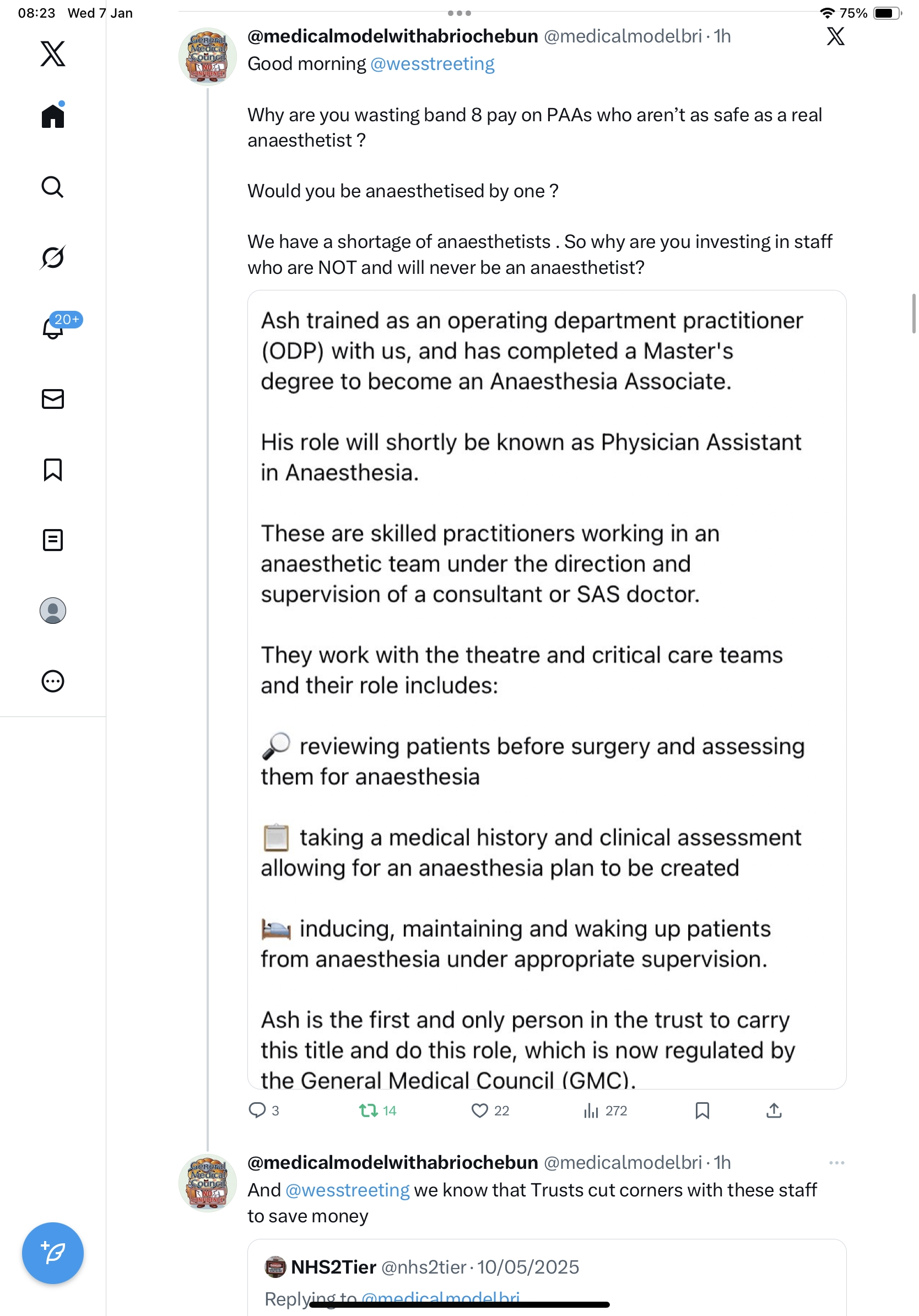Open Direct Messages envelope icon
The image size is (919, 1316).
[x=53, y=399]
